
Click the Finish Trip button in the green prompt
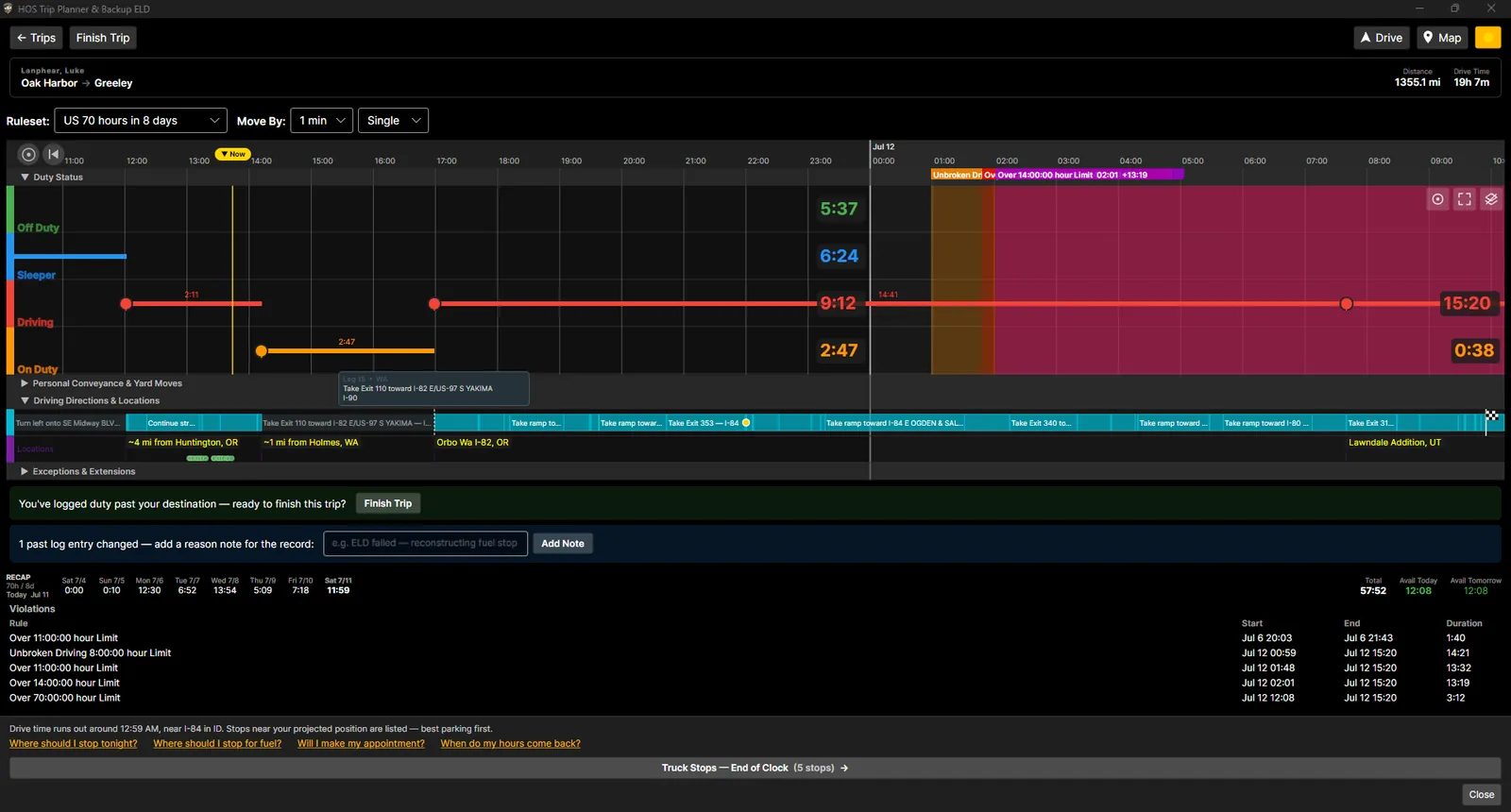pyautogui.click(x=388, y=504)
